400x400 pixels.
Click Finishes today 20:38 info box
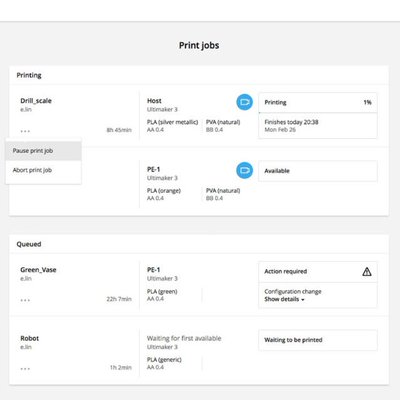click(318, 126)
